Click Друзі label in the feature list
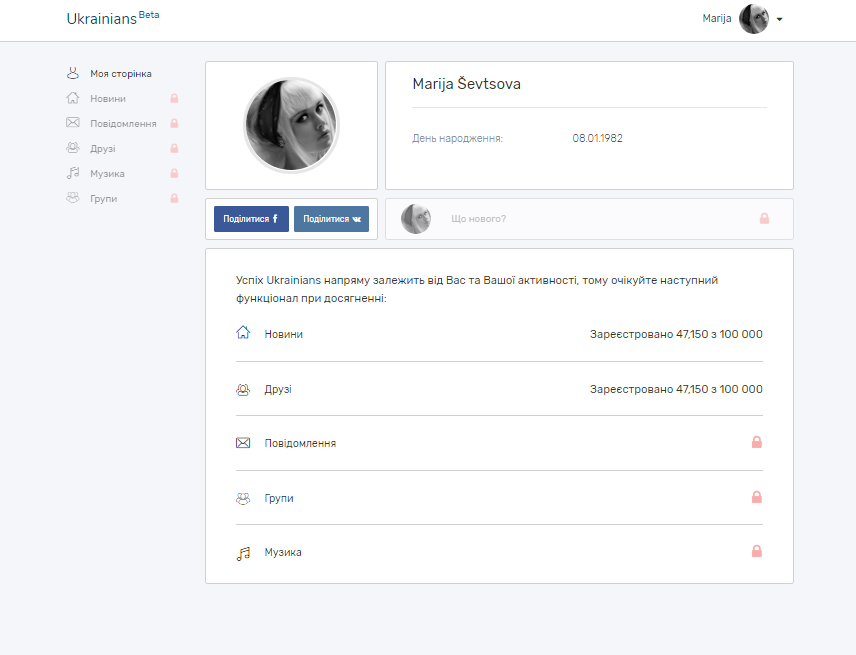Screen dimensions: 856x655 click(x=278, y=389)
